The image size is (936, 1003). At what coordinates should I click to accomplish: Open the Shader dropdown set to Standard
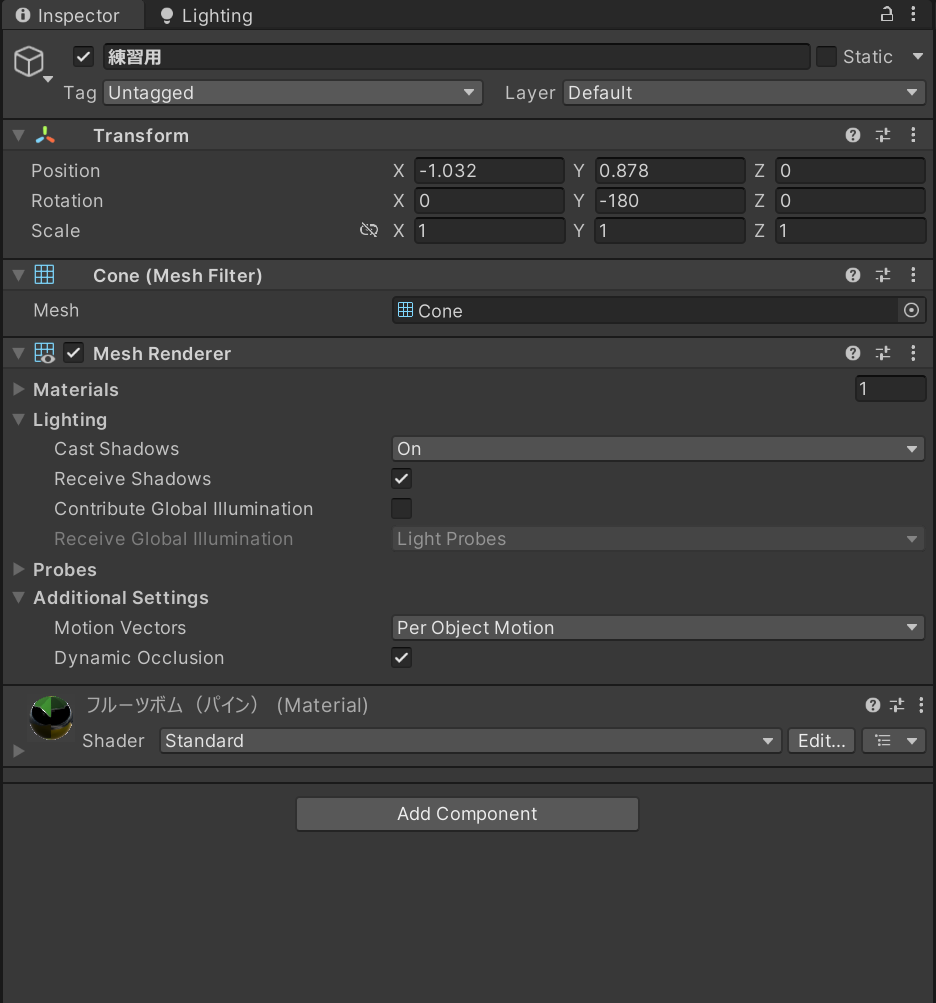pos(470,741)
